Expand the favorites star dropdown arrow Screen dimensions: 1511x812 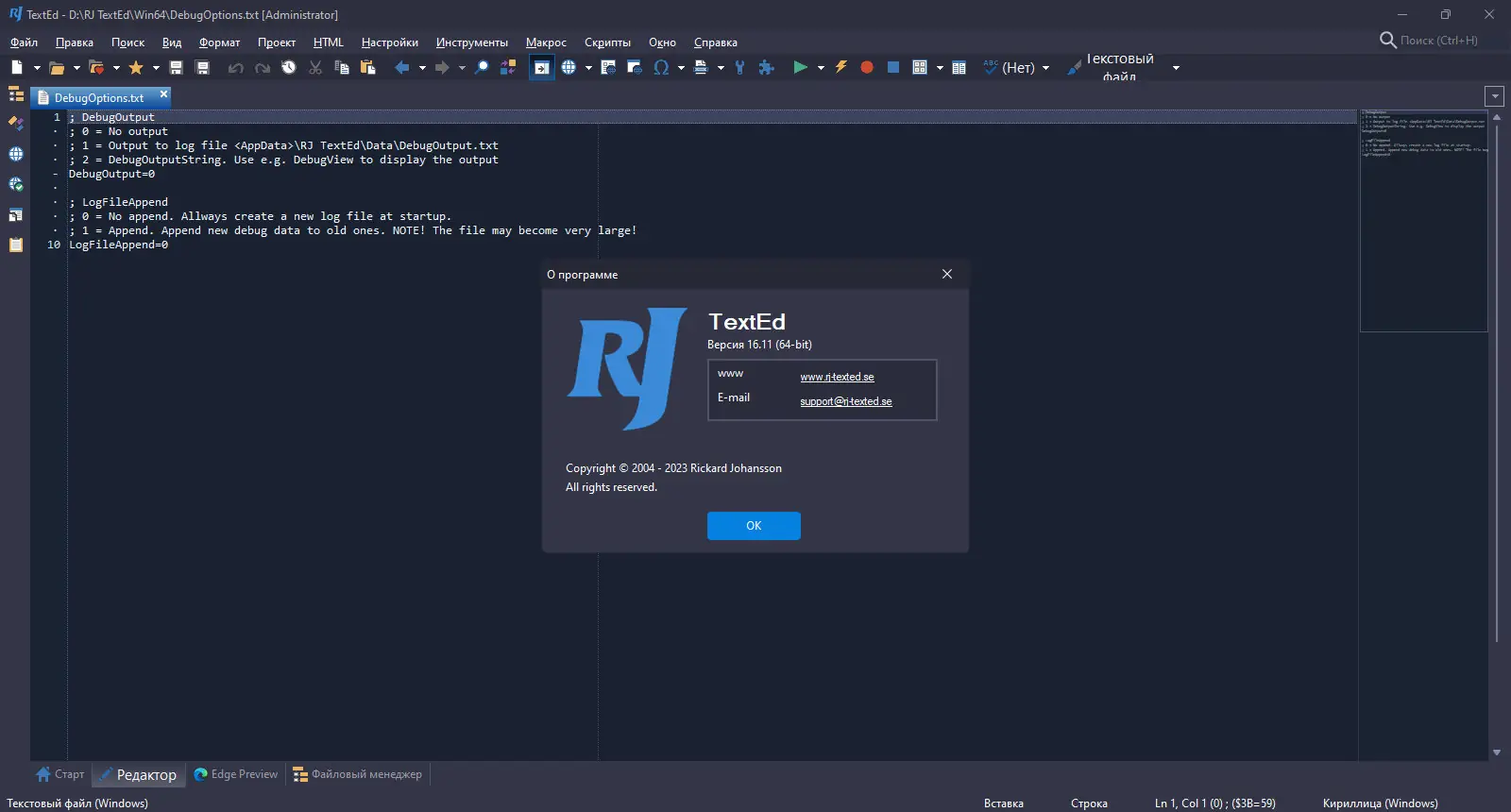coord(156,67)
